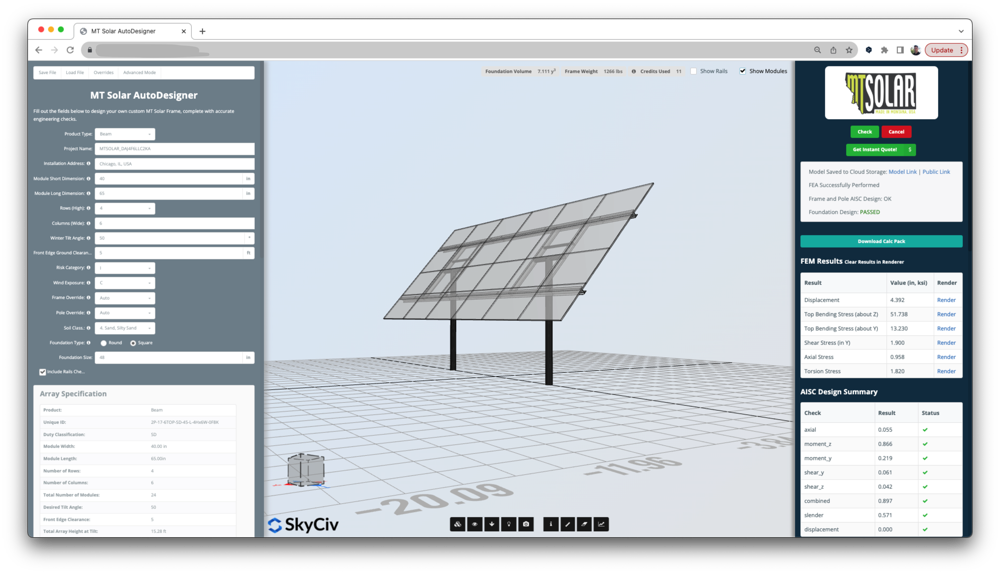Click the camera screenshot icon in renderer toolbar
1000x574 pixels.
coord(526,524)
